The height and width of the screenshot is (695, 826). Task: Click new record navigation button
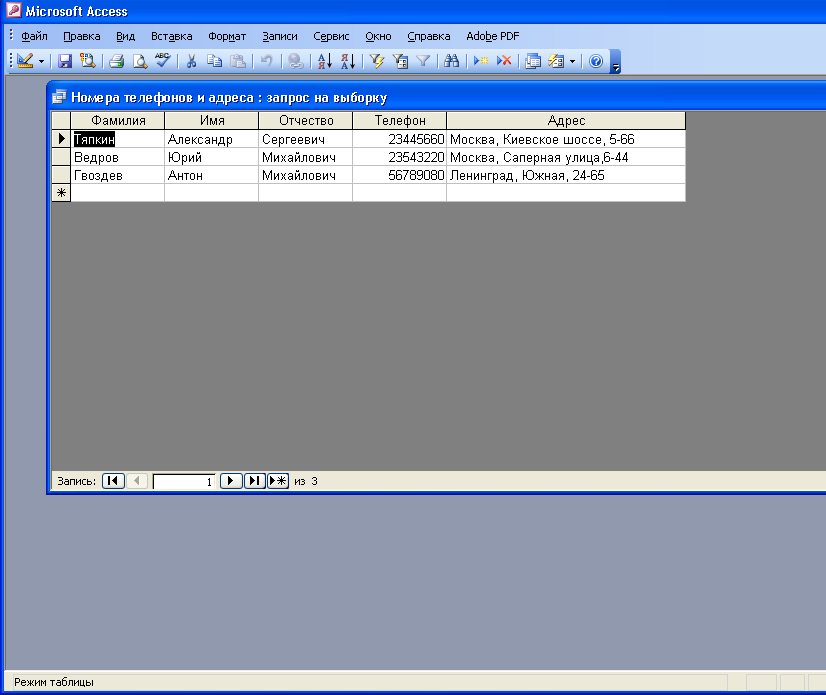[x=278, y=481]
